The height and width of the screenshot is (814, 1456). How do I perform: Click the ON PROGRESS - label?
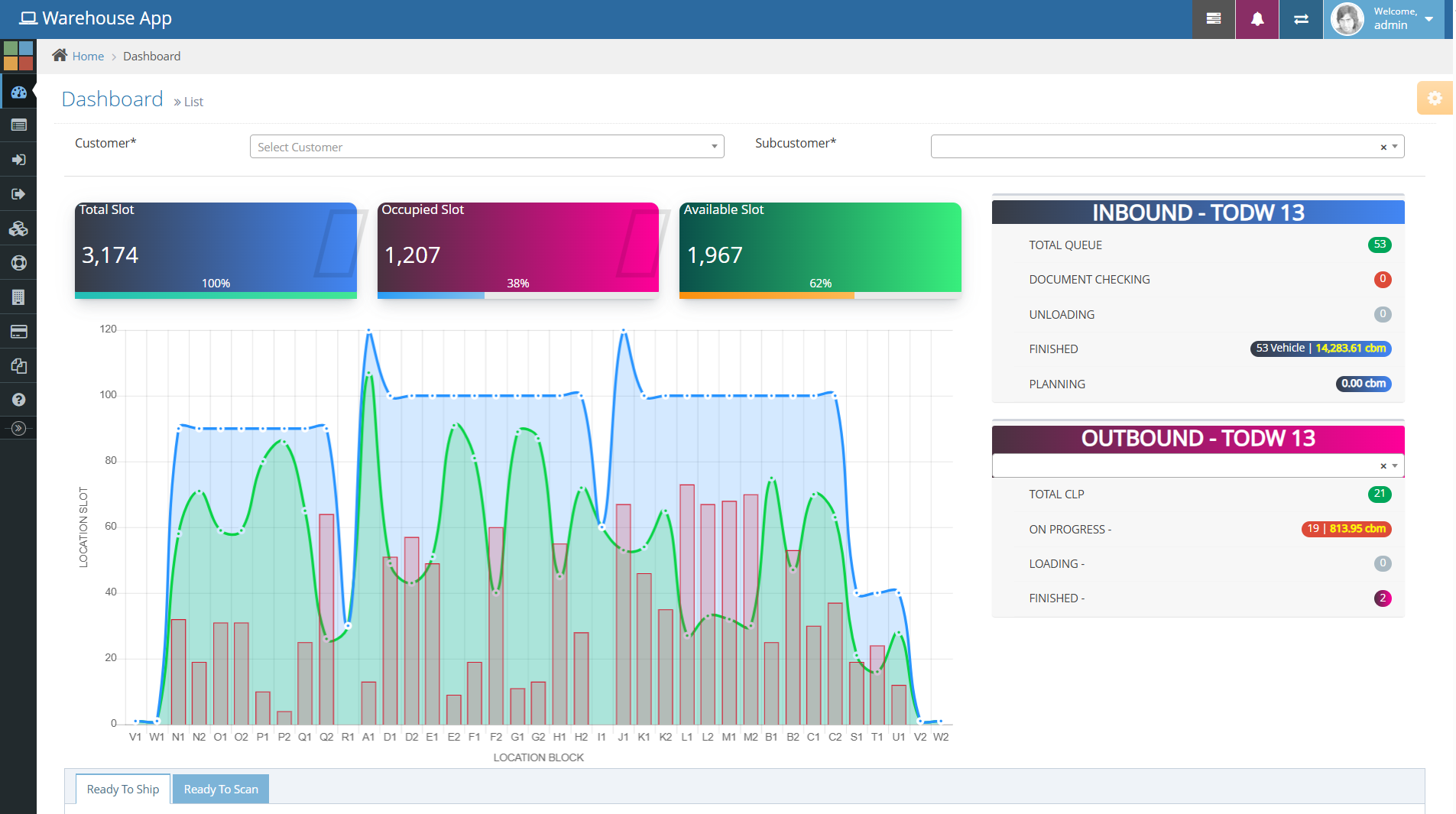tap(1070, 530)
